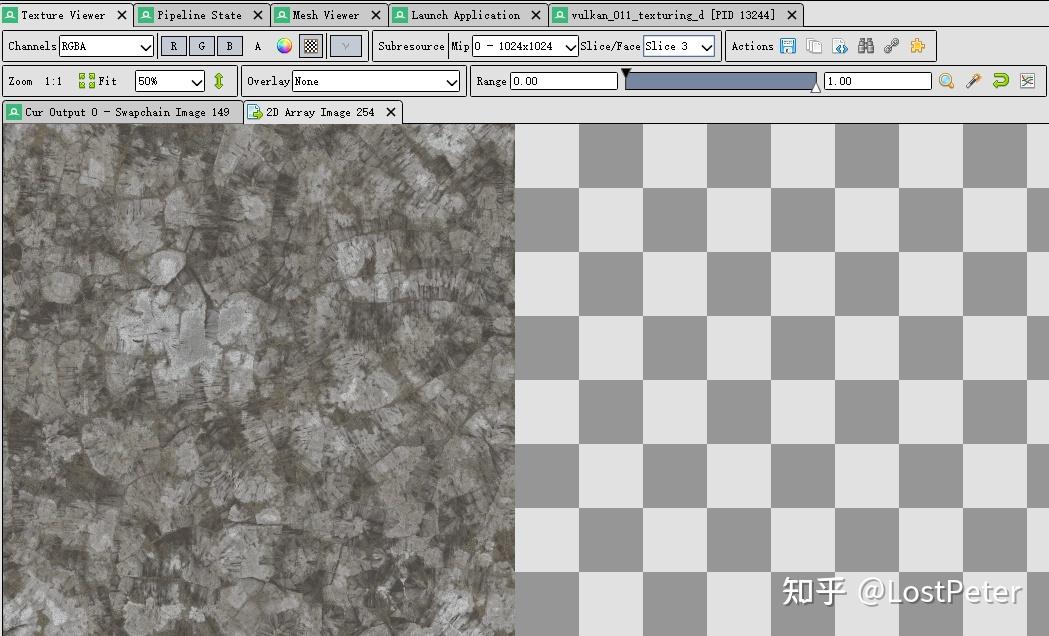Click the goto location binoculars icon
Viewport: 1049px width, 636px height.
[x=866, y=46]
